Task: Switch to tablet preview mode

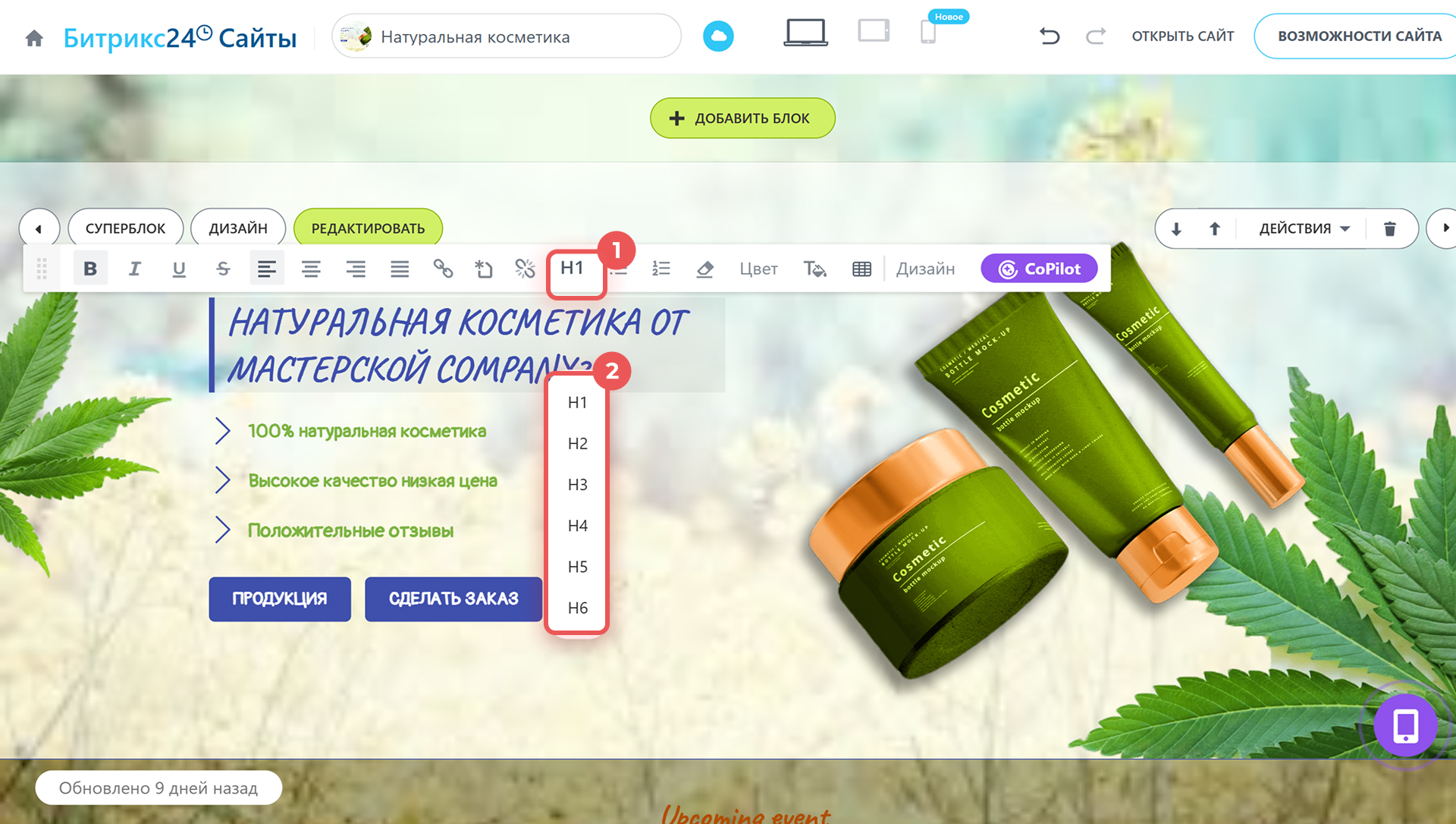Action: click(x=874, y=32)
